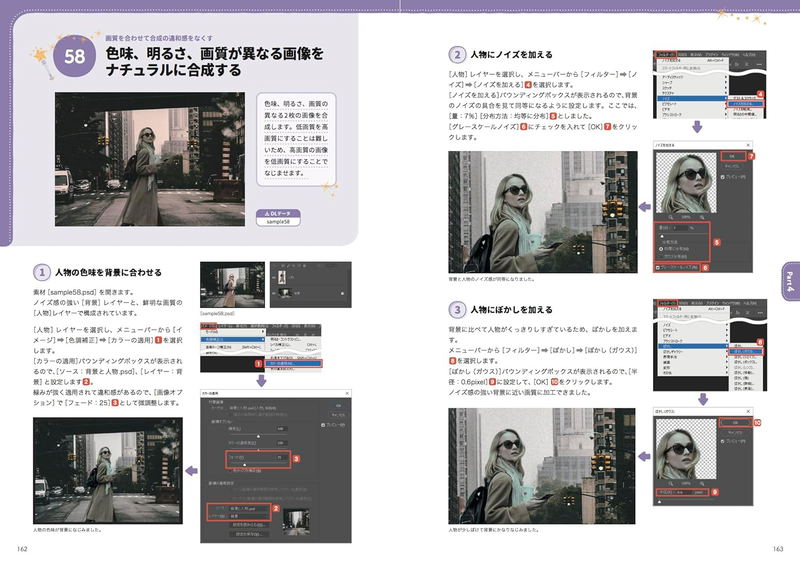Open the Source (ソース) dropdown in Match Color
Image resolution: width=800 pixels, height=565 pixels.
coord(249,509)
